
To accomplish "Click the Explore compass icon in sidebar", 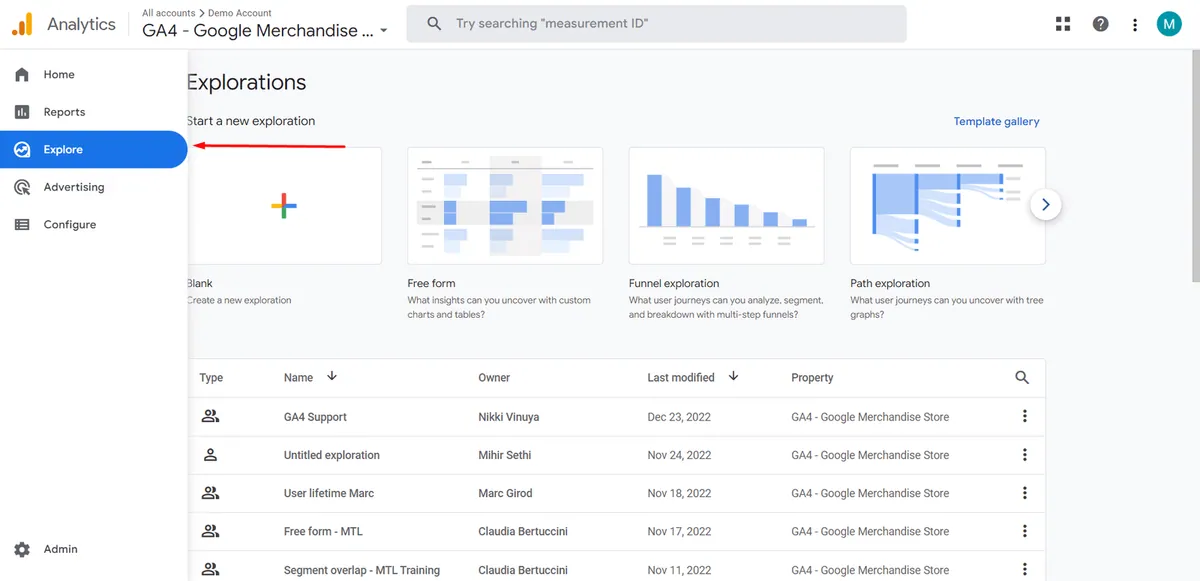I will pos(22,150).
